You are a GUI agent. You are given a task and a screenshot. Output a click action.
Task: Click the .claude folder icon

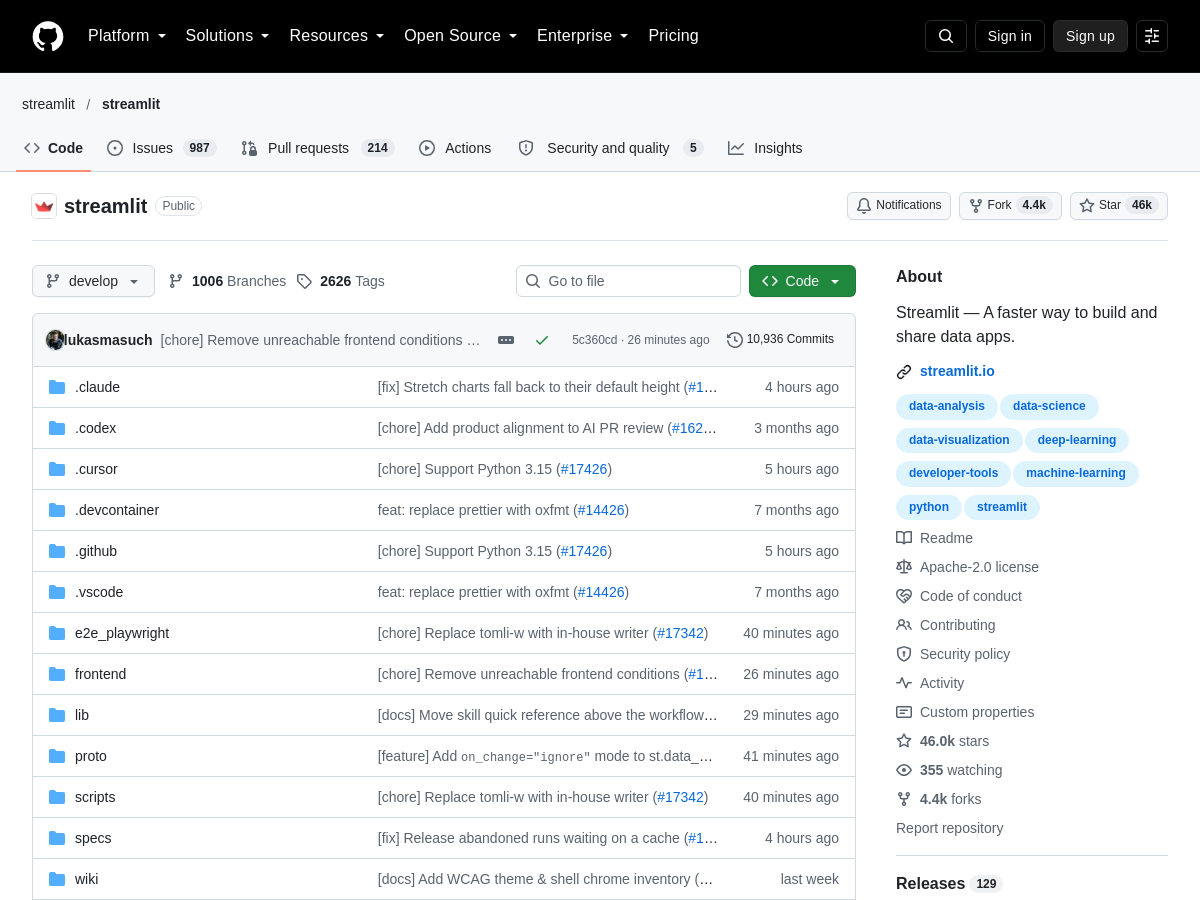[x=57, y=387]
